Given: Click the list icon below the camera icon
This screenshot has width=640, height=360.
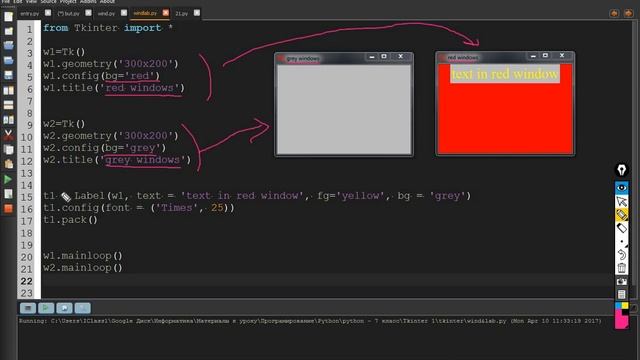Looking at the screenshot, I should [621, 294].
